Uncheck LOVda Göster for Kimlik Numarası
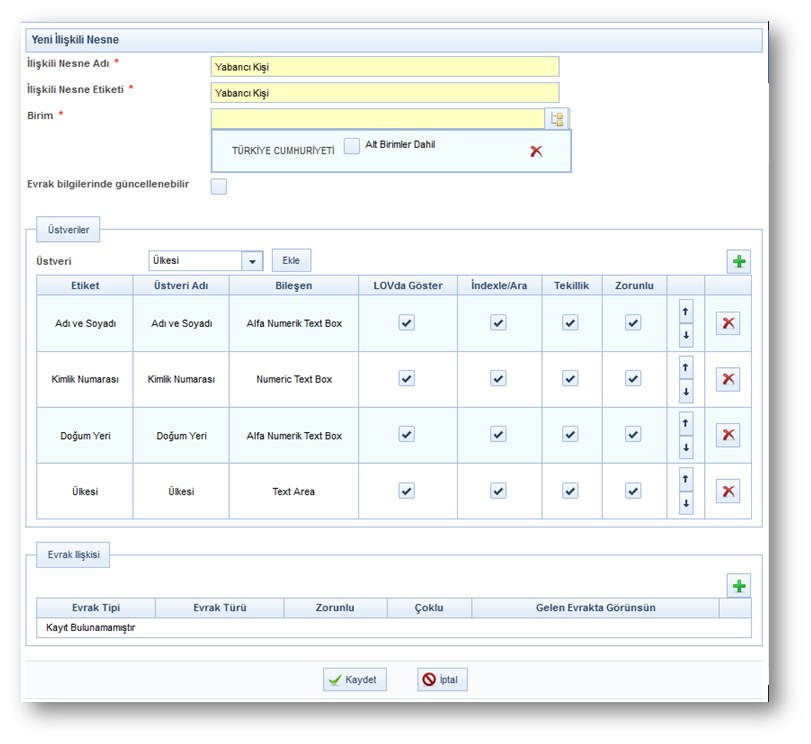The image size is (811, 744). pos(407,379)
